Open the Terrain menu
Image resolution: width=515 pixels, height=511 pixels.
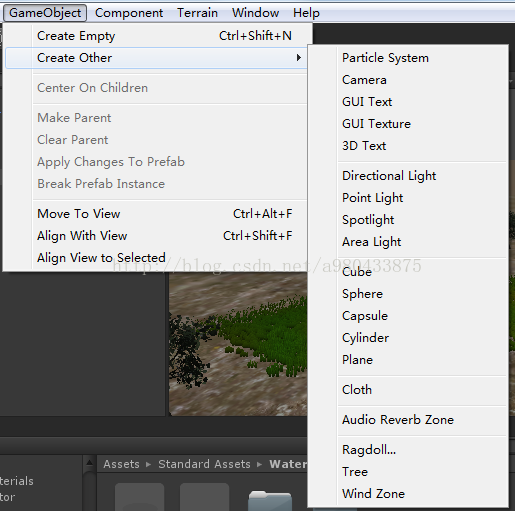pos(197,13)
